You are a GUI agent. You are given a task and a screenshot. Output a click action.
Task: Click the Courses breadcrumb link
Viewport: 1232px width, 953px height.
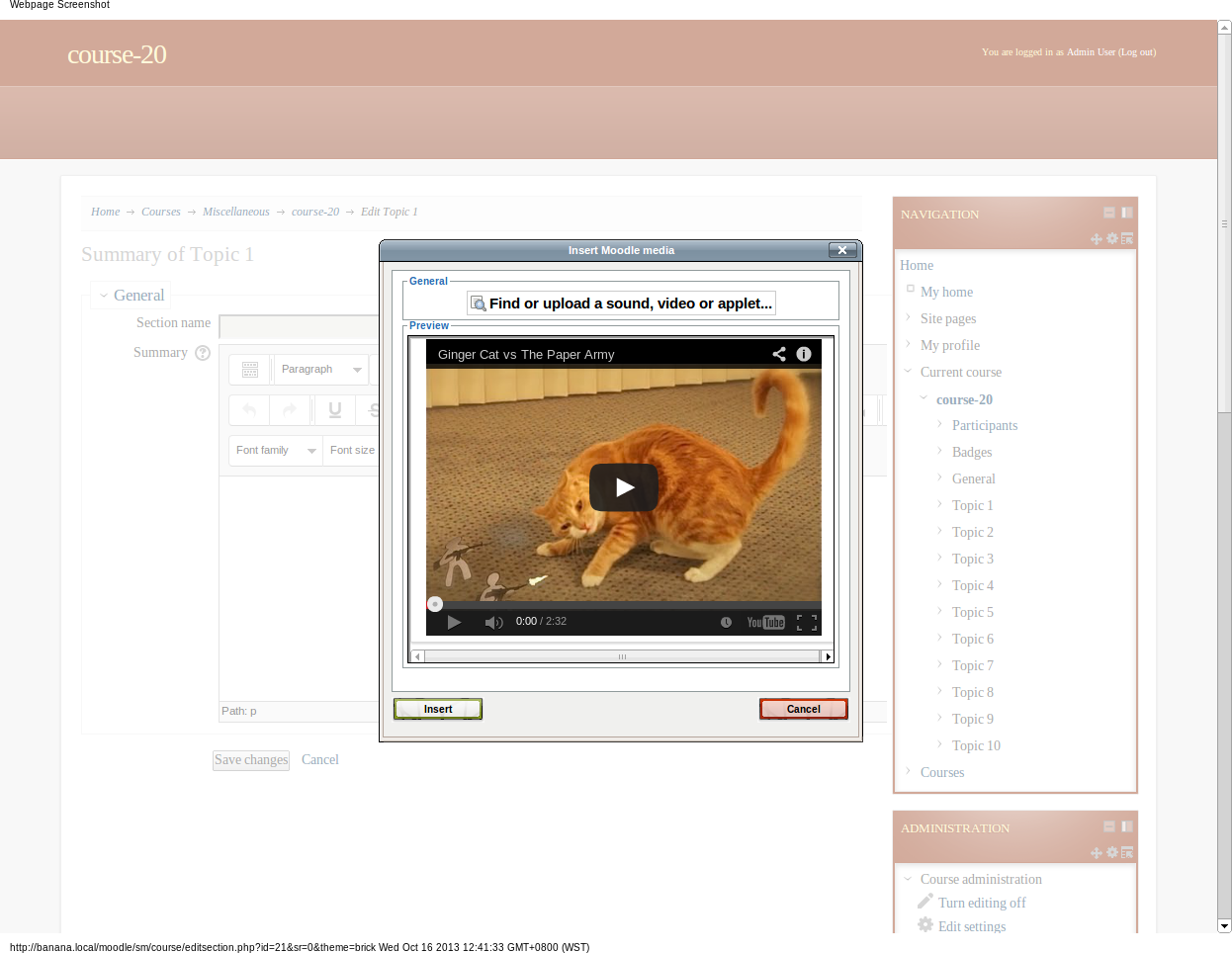click(161, 212)
